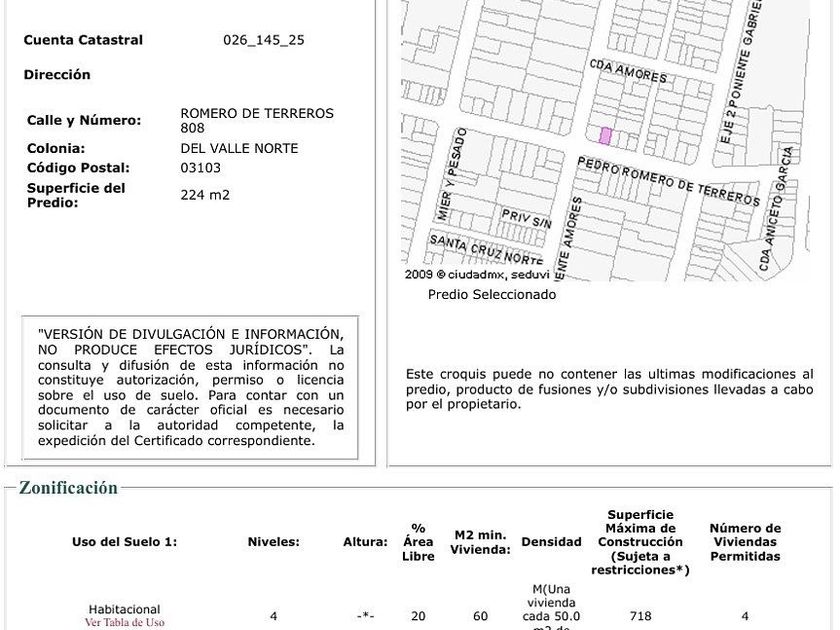Click the Niveles column header

coord(273,542)
